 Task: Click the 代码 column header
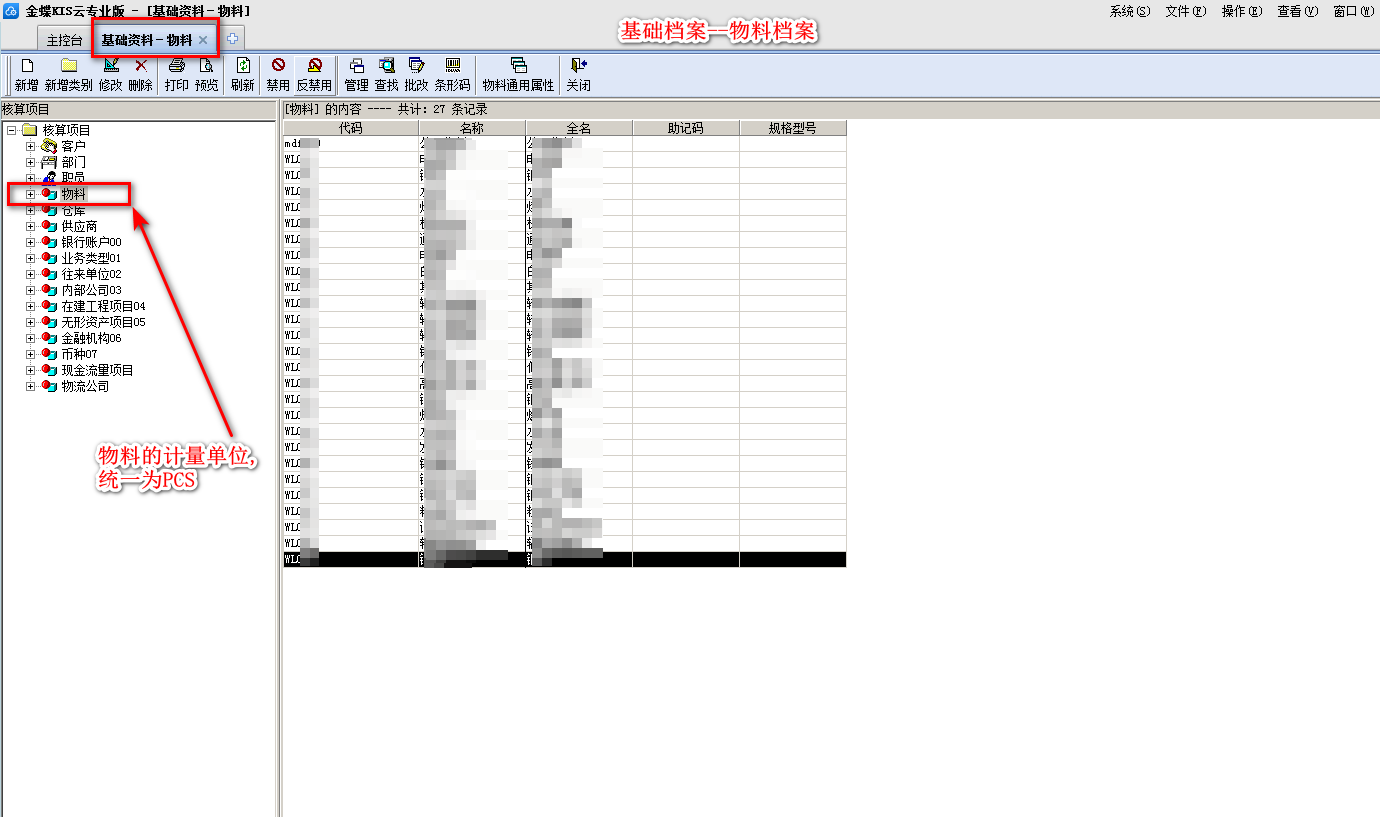pyautogui.click(x=350, y=128)
